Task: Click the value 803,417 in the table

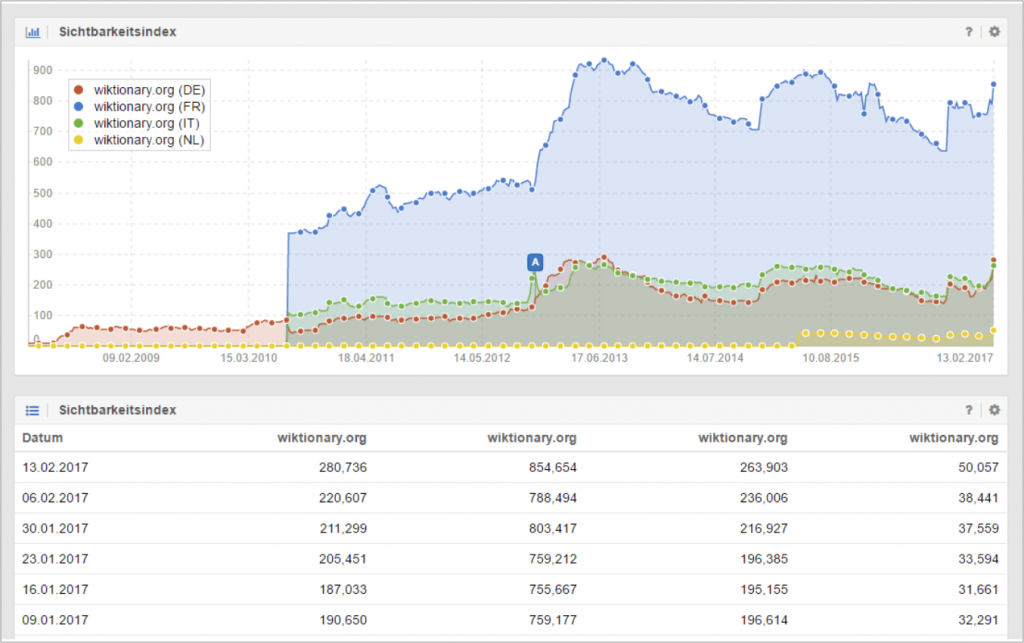Action: (553, 529)
